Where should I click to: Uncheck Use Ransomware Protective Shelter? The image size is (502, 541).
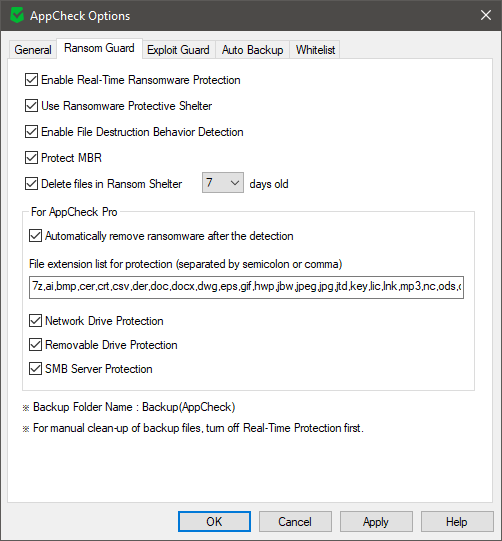[x=31, y=106]
